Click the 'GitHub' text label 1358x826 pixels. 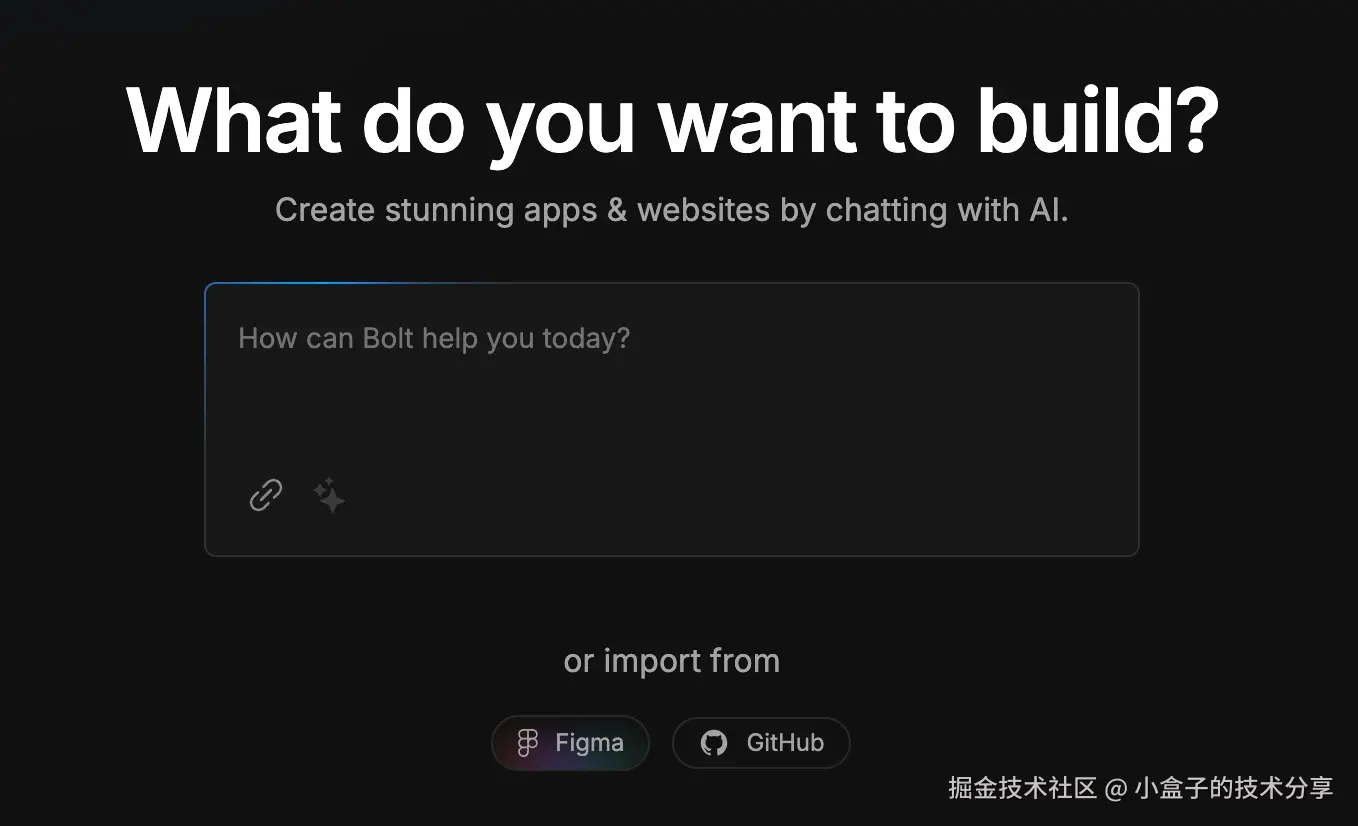[x=785, y=743]
